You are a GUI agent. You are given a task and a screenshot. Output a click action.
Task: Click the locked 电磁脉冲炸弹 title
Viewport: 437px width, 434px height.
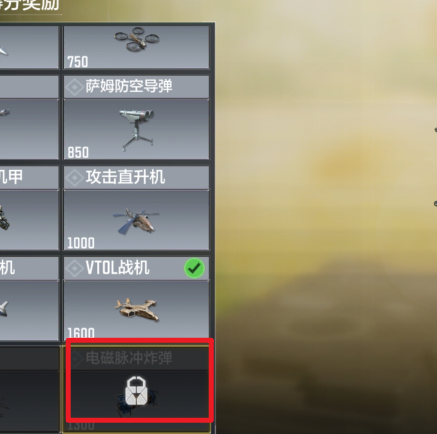tap(129, 358)
